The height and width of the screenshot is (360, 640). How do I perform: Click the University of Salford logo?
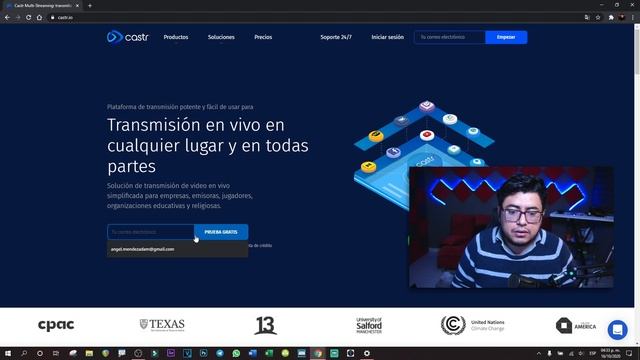[369, 325]
